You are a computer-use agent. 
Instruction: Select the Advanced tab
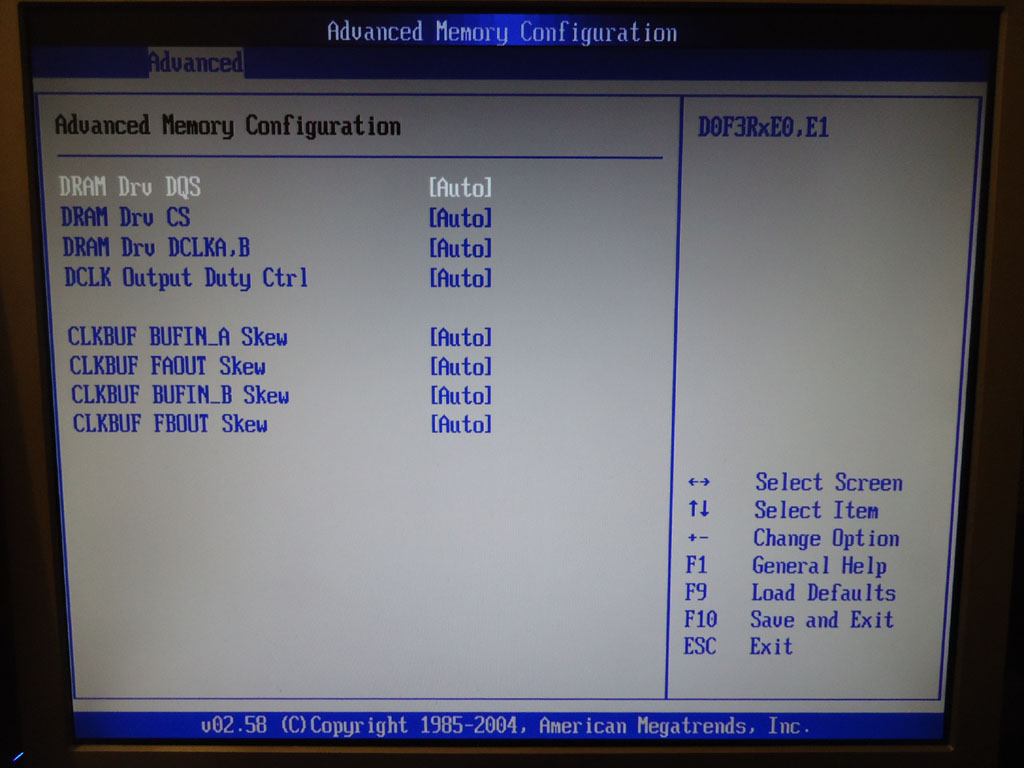click(196, 63)
